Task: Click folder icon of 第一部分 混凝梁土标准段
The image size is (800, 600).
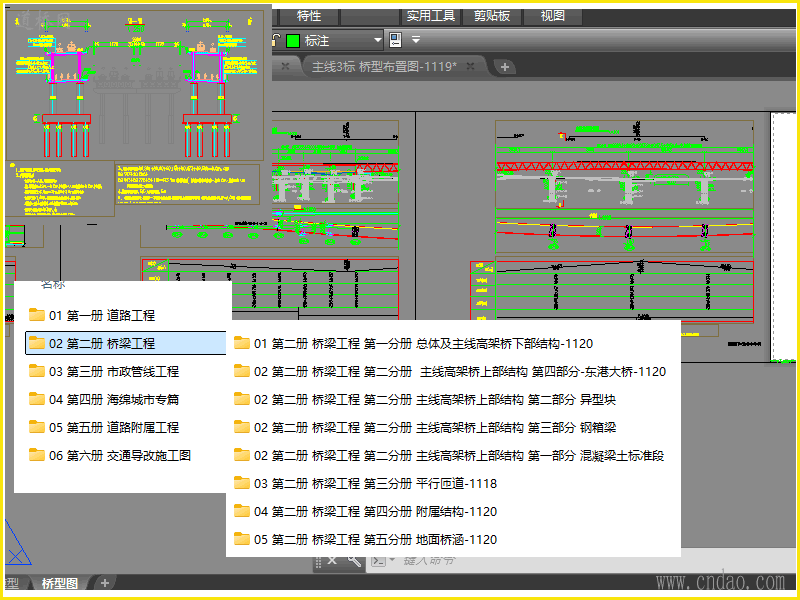Action: [x=242, y=455]
